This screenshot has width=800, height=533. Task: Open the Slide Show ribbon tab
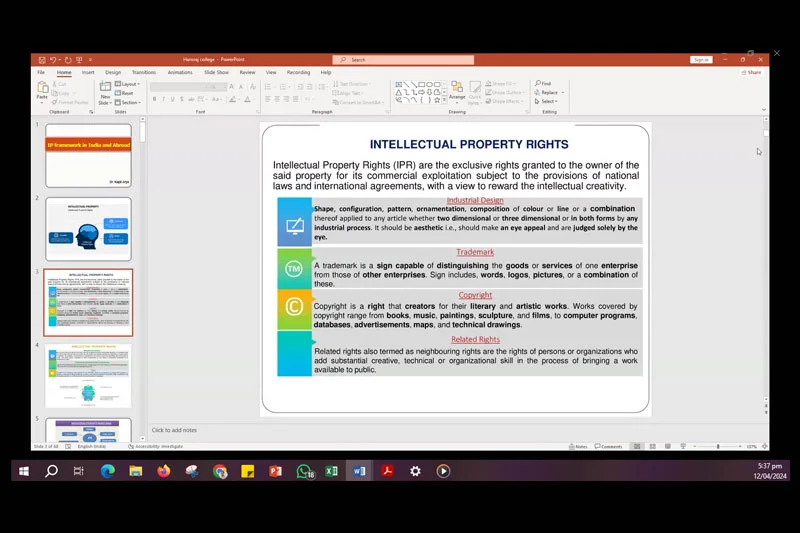[216, 72]
